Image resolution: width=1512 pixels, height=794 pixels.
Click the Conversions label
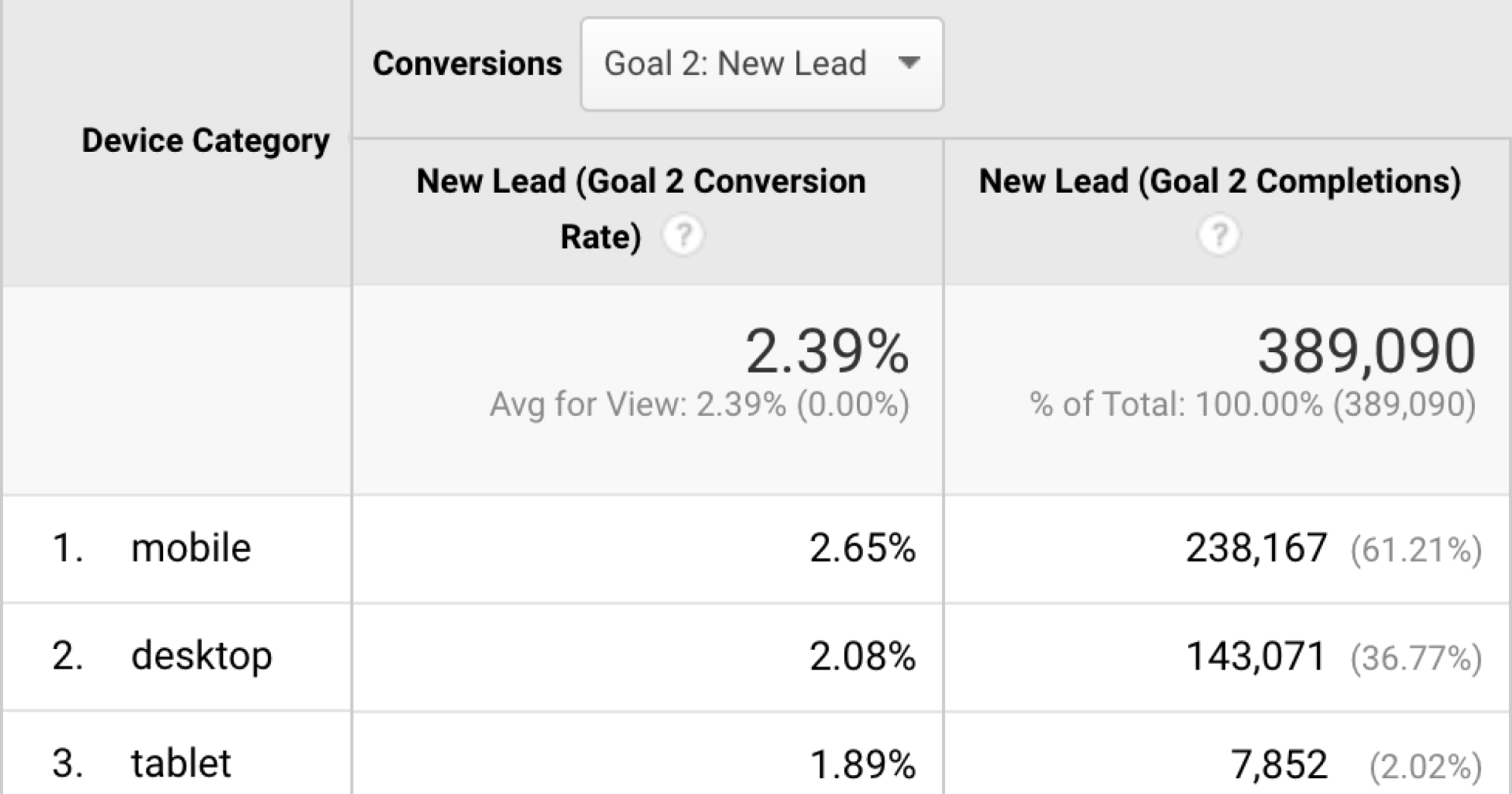(467, 64)
